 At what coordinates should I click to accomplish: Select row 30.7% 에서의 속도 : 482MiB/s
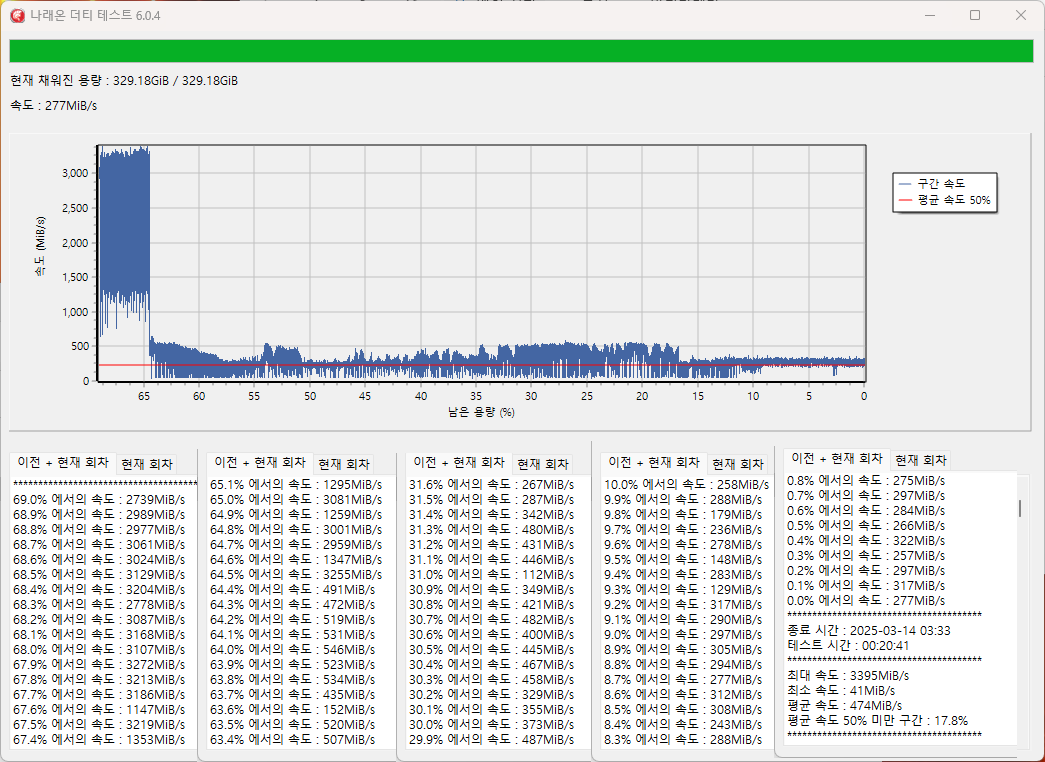(492, 619)
